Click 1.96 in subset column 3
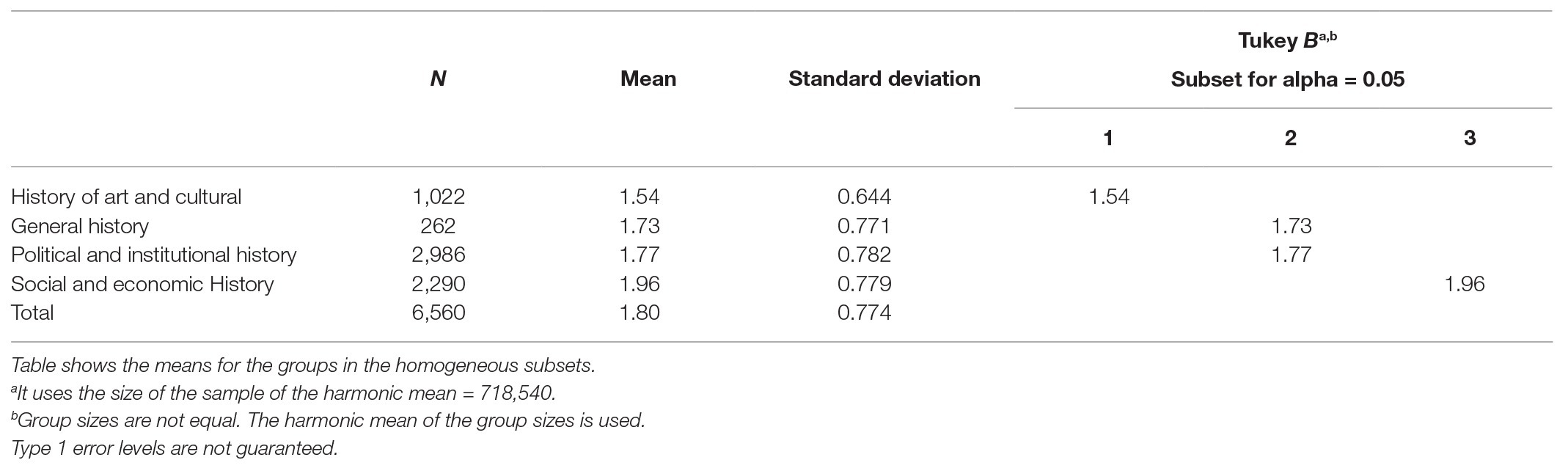Image resolution: width=1568 pixels, height=471 pixels. 1464,284
